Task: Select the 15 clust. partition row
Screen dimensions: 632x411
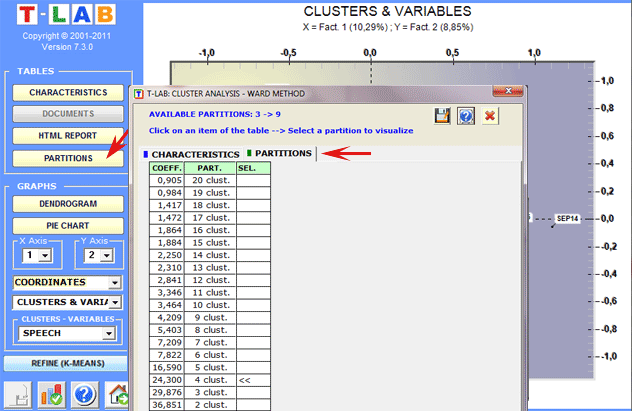Action: [210, 243]
